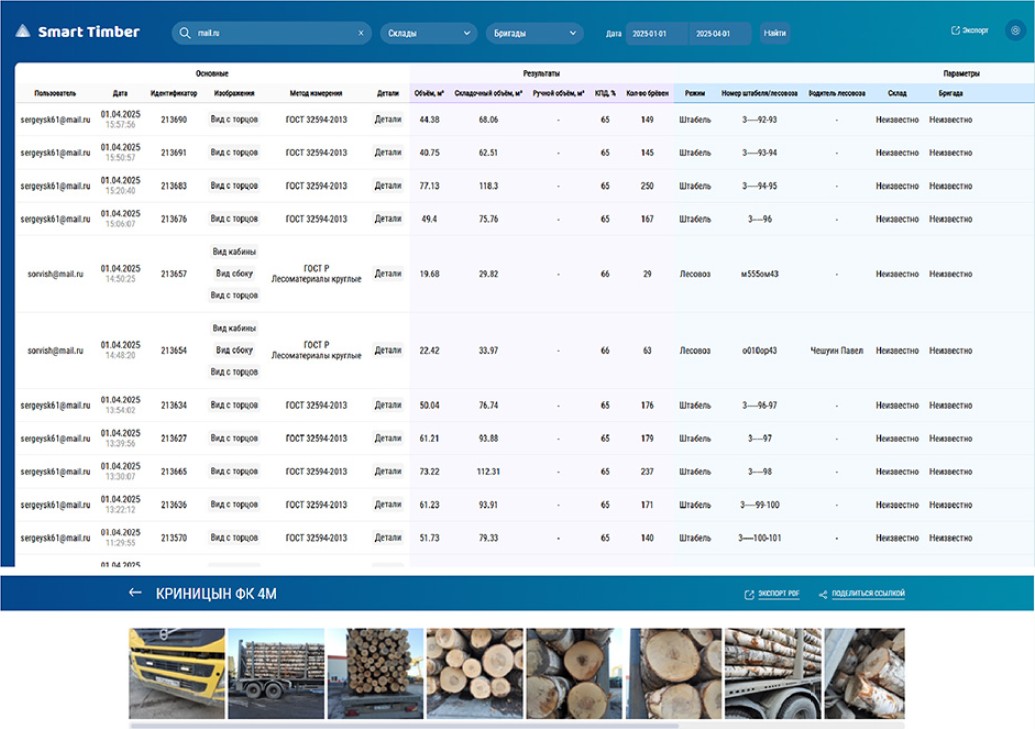
Task: Expand the Склады dropdown
Action: coord(428,33)
